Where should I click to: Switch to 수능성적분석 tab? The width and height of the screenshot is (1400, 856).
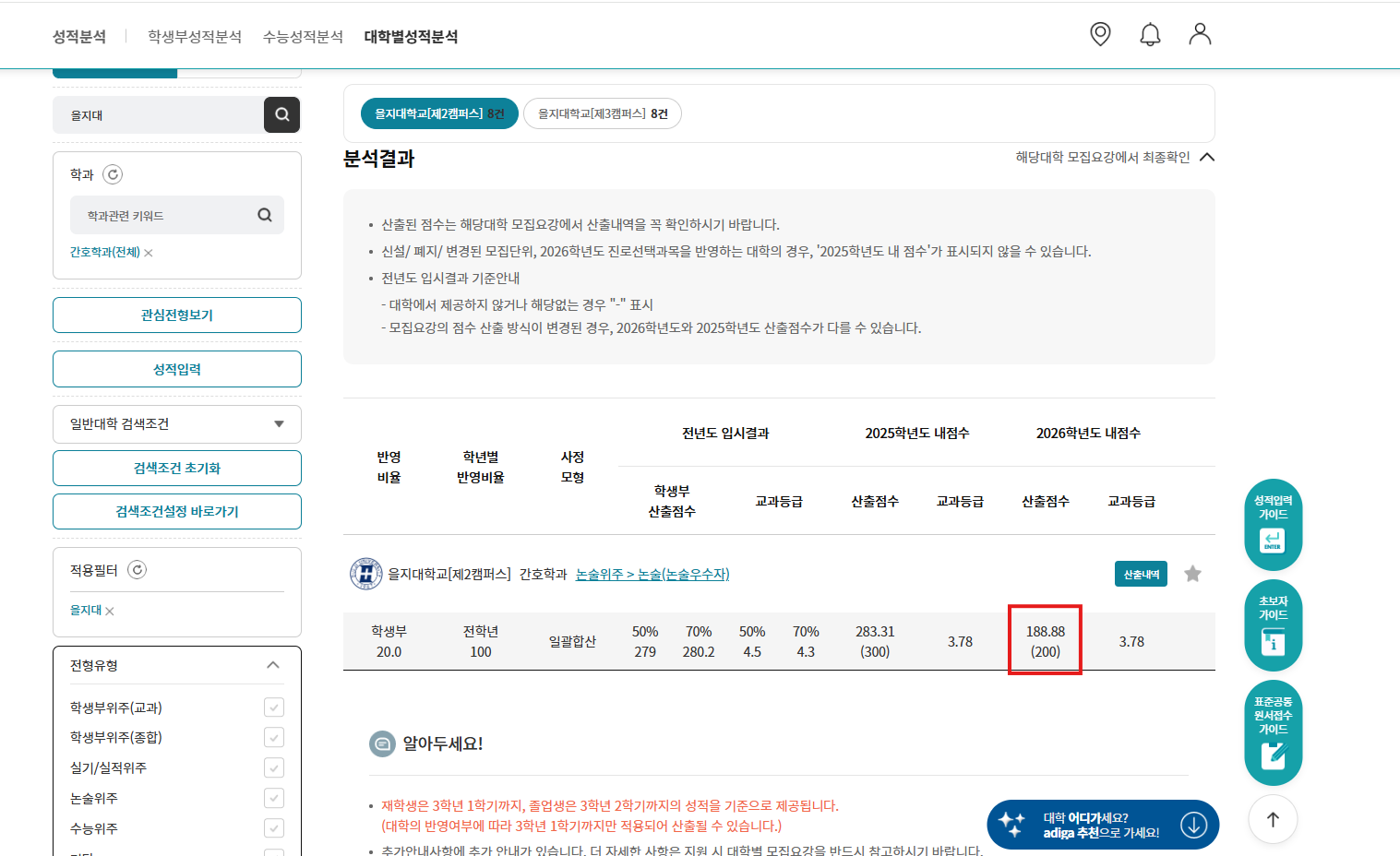click(x=303, y=36)
